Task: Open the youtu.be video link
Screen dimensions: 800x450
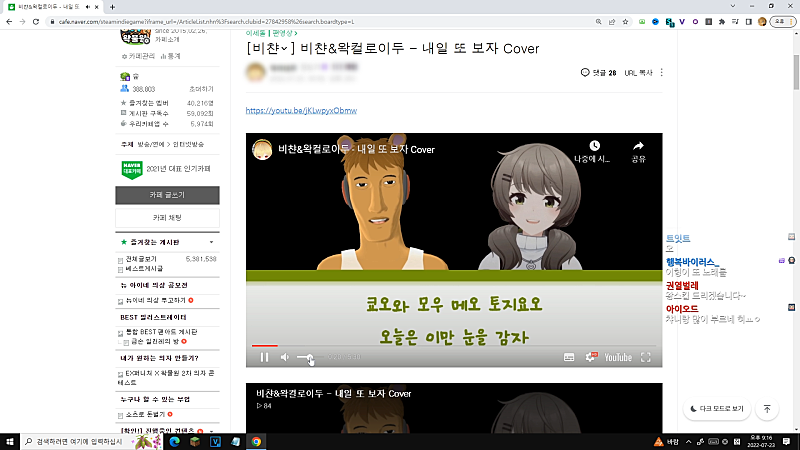Action: [301, 110]
